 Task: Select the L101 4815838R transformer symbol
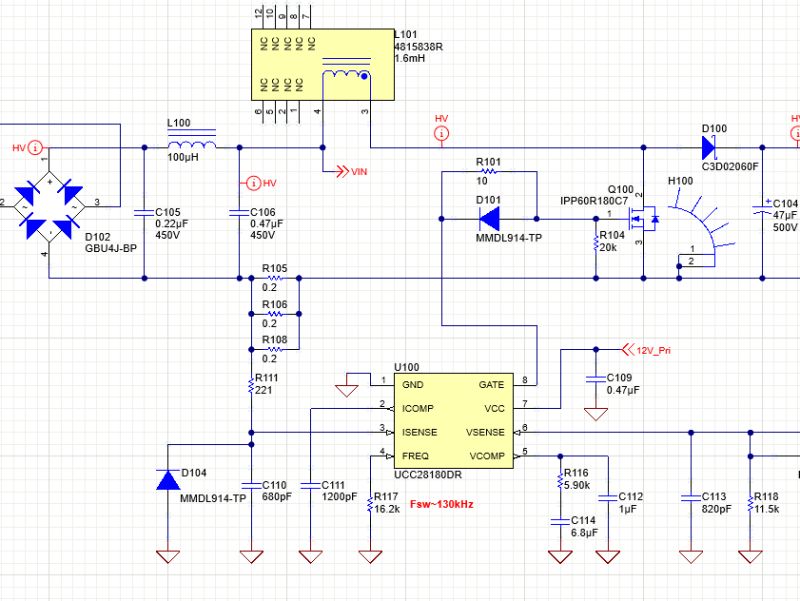[x=320, y=65]
